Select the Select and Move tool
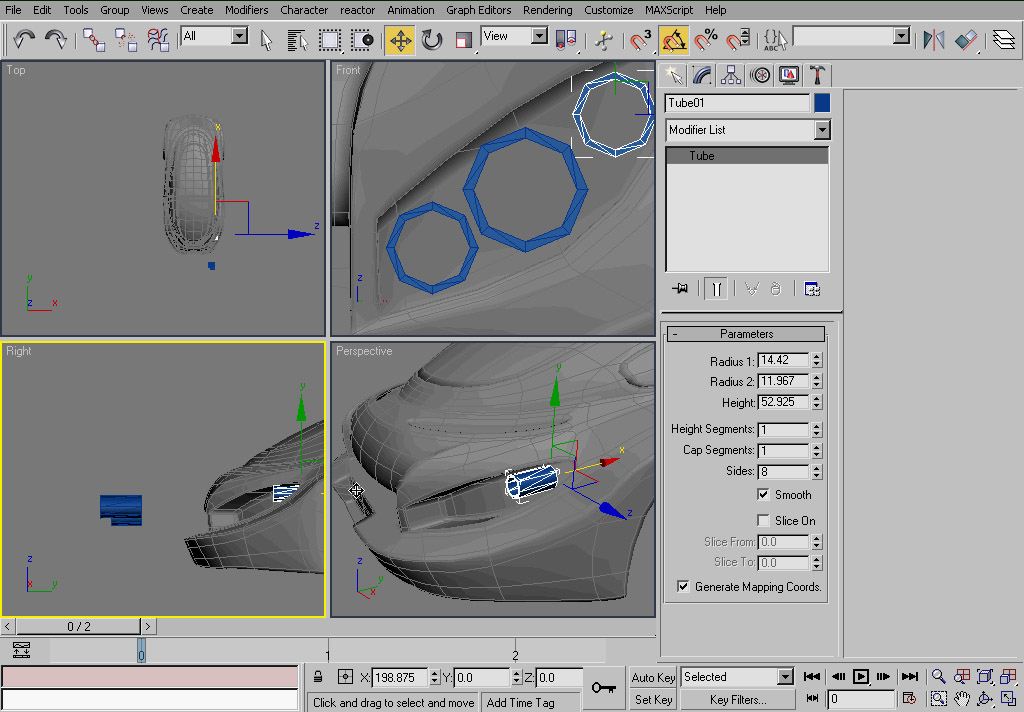Screen dimensions: 1024x712 tap(400, 40)
